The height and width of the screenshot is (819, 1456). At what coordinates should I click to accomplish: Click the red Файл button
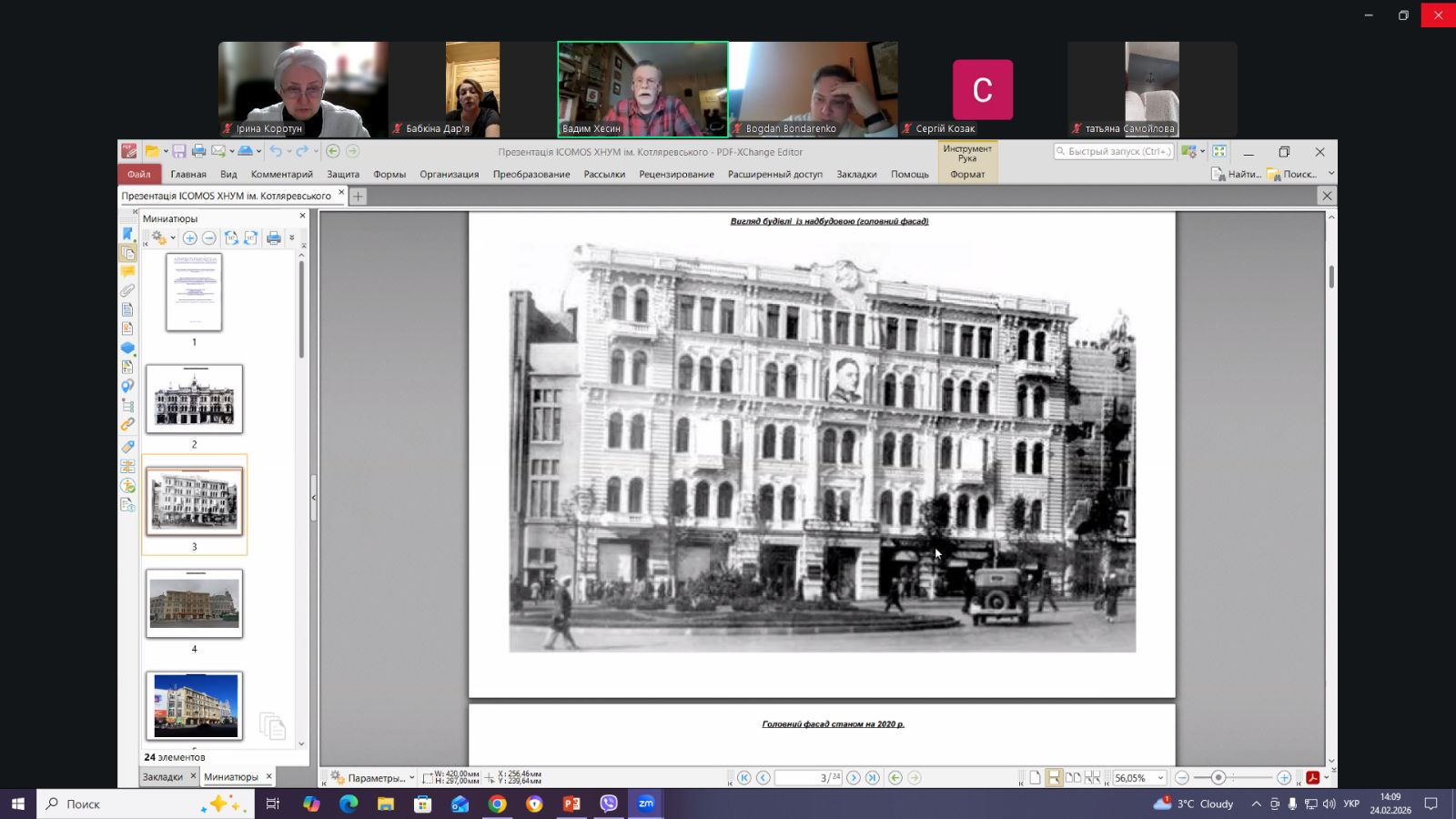(139, 174)
